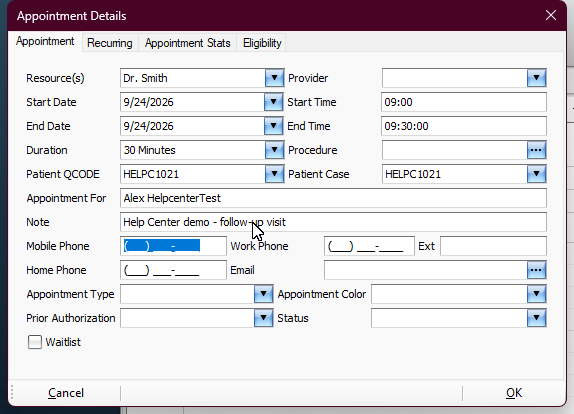Expand the Appointment Type dropdown arrow
This screenshot has width=574, height=414.
[x=263, y=294]
